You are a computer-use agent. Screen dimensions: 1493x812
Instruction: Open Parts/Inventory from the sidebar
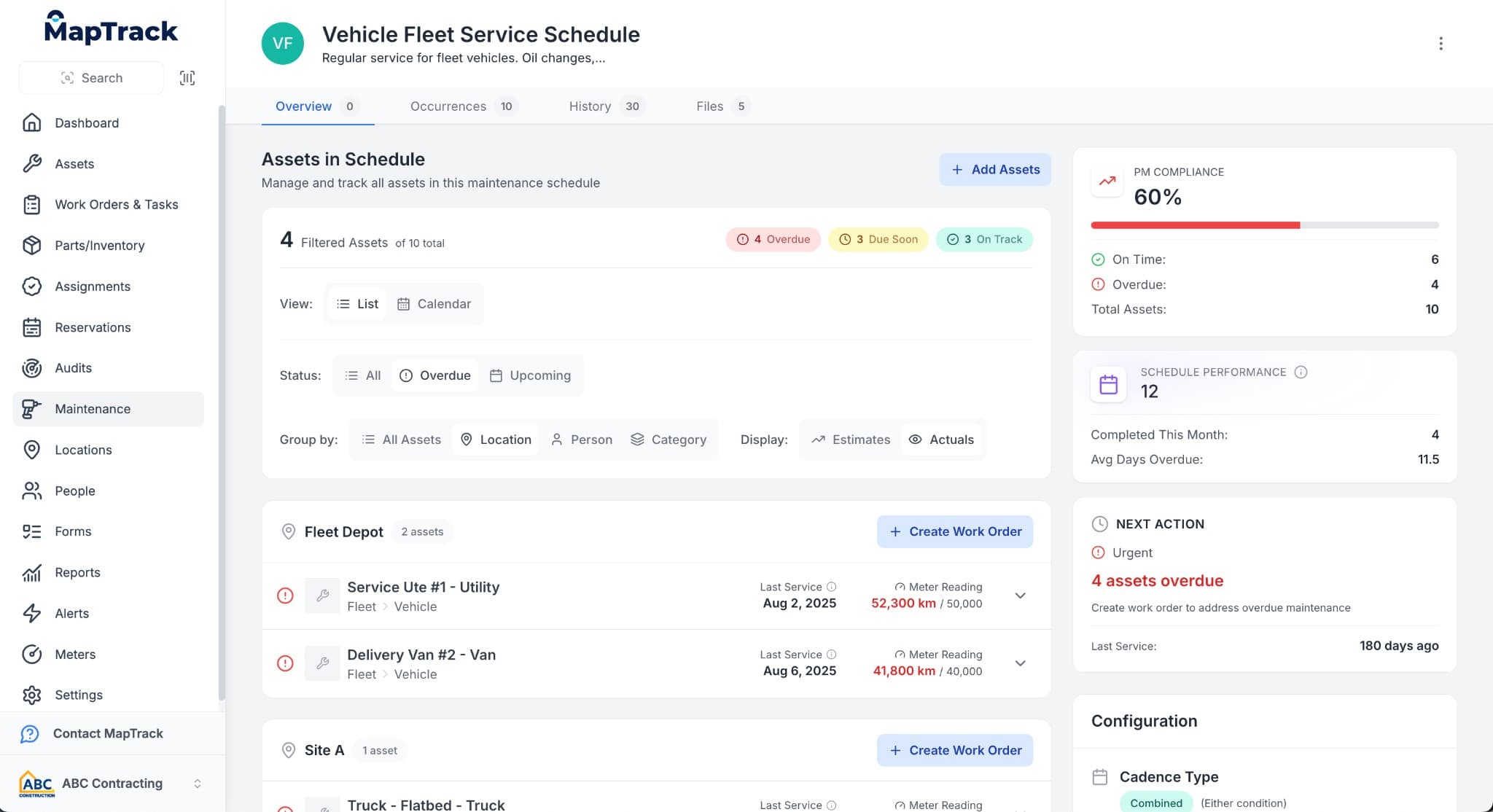[99, 245]
